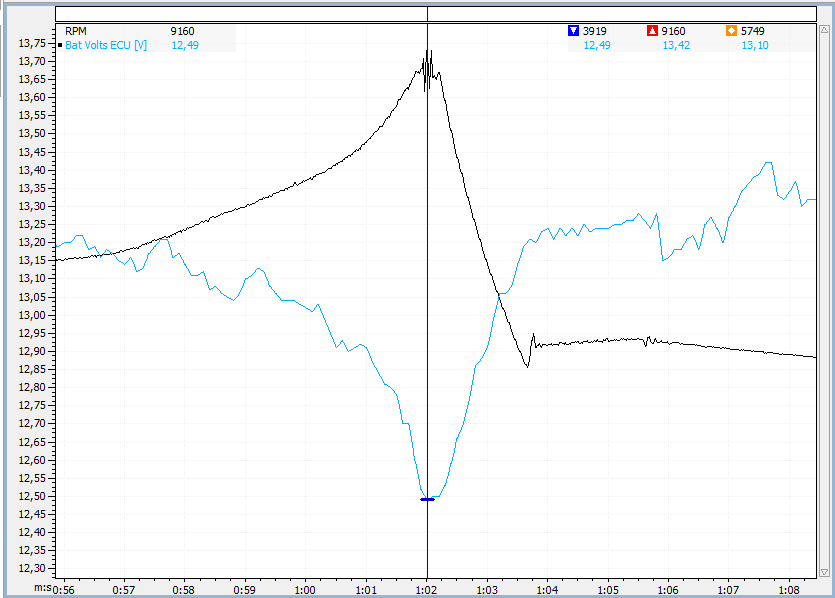Click the battery voltage maximum value 13,42
Screen dimensions: 835x598
coord(675,45)
